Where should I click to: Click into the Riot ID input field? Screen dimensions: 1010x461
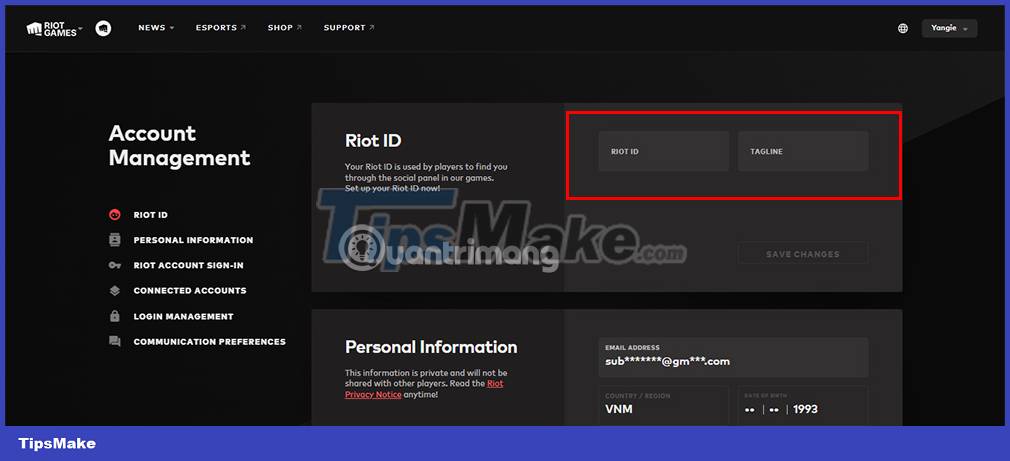(x=663, y=151)
